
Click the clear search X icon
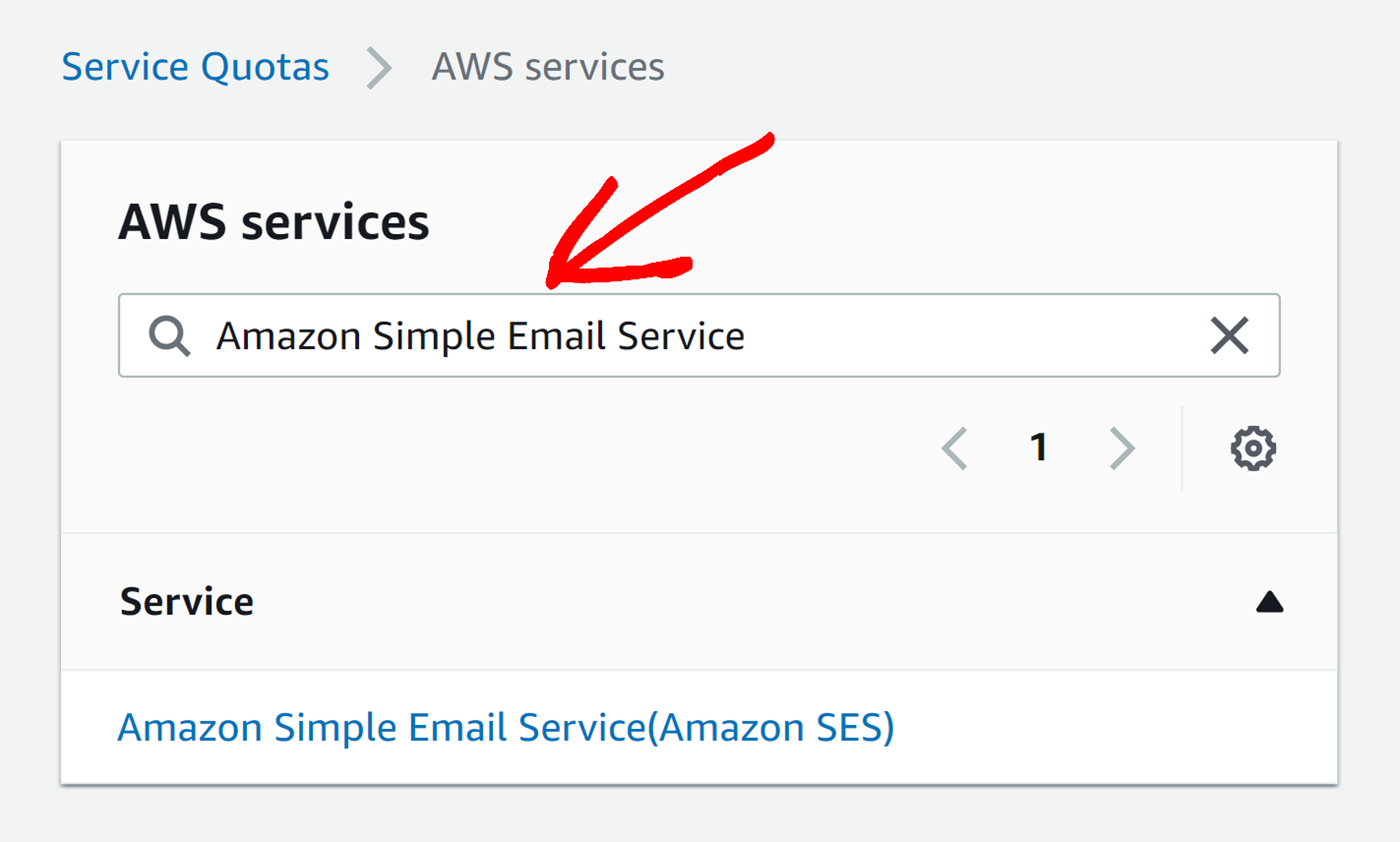(1229, 336)
